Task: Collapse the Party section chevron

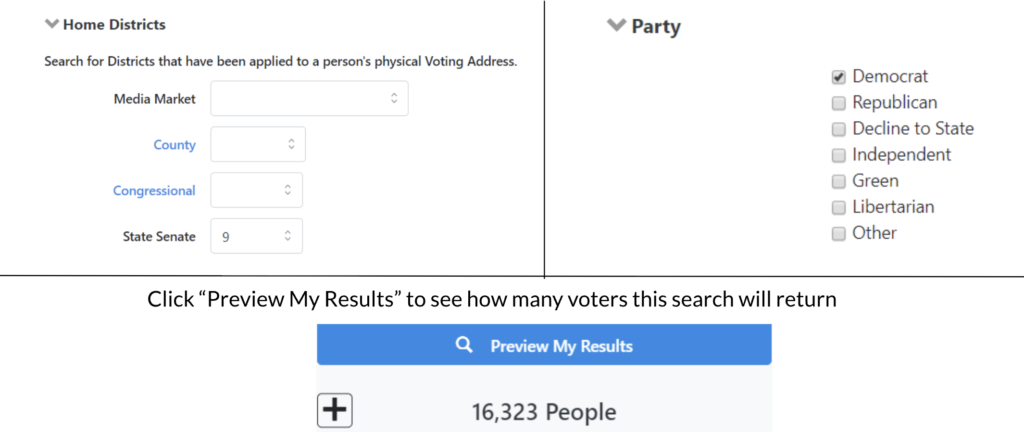Action: click(x=616, y=26)
